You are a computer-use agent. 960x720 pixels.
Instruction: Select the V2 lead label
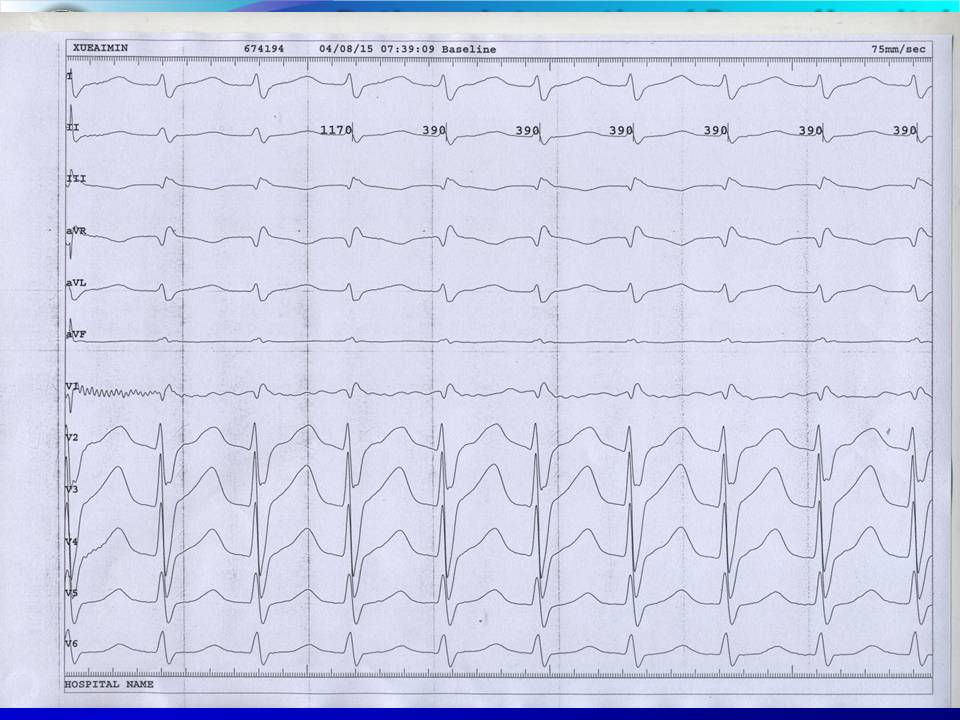point(72,438)
